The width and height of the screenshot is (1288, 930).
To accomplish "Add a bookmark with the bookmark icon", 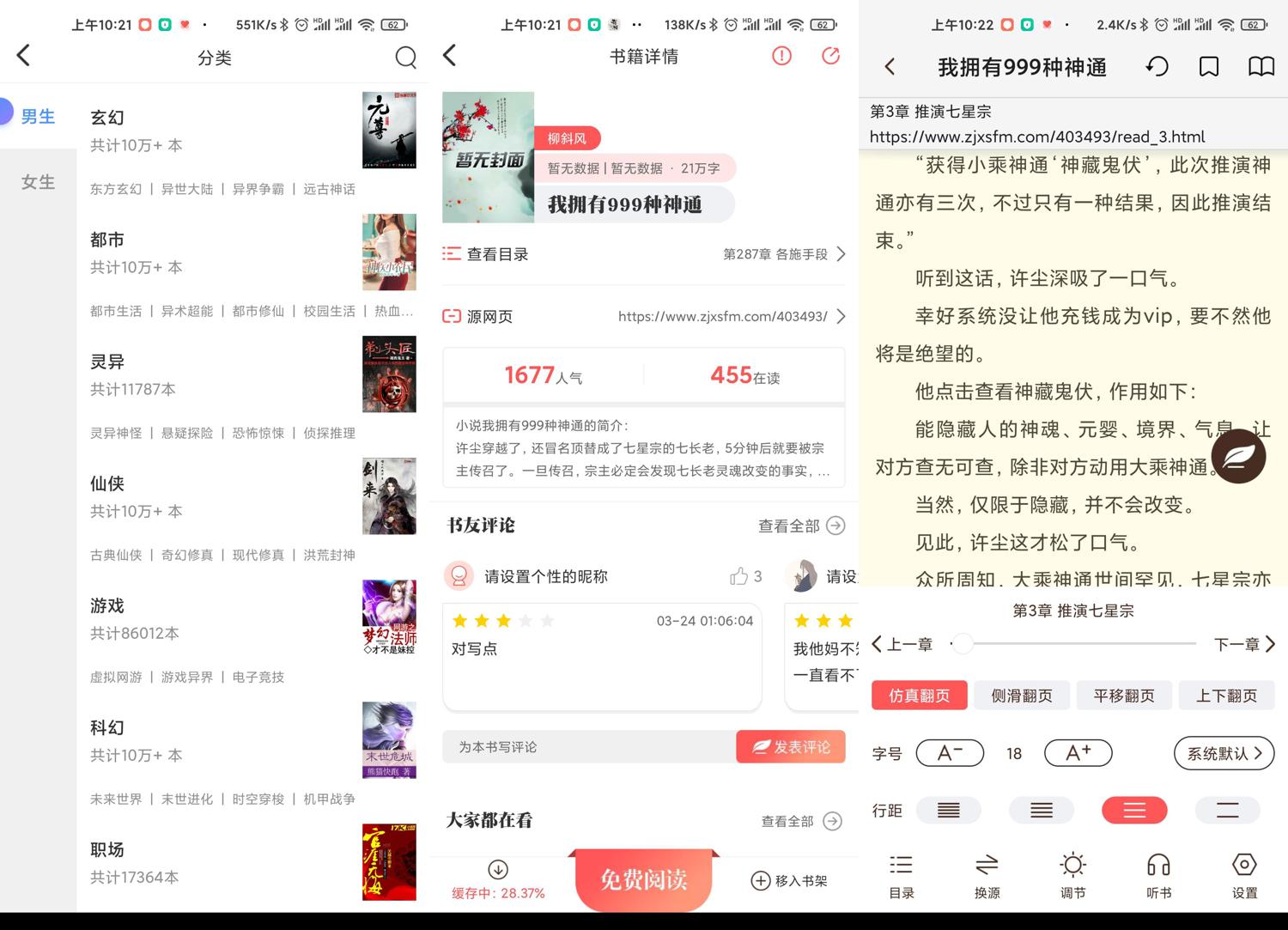I will [1209, 67].
